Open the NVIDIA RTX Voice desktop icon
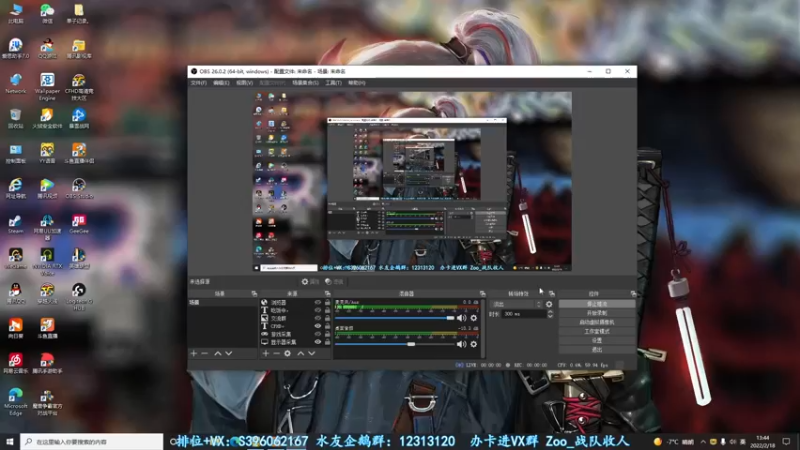Image resolution: width=800 pixels, height=450 pixels. click(x=47, y=261)
